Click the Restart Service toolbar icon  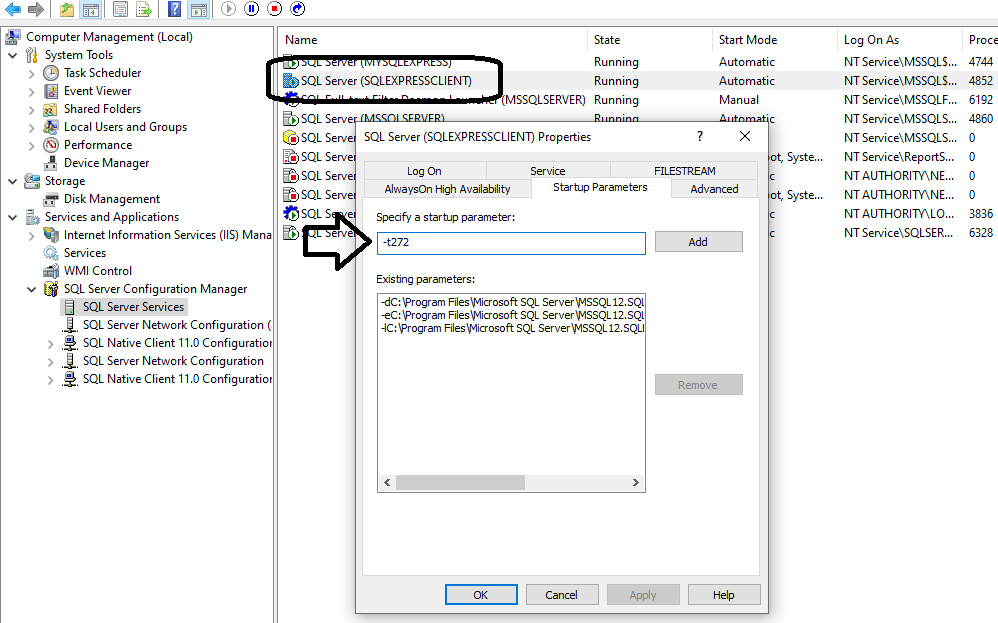297,9
